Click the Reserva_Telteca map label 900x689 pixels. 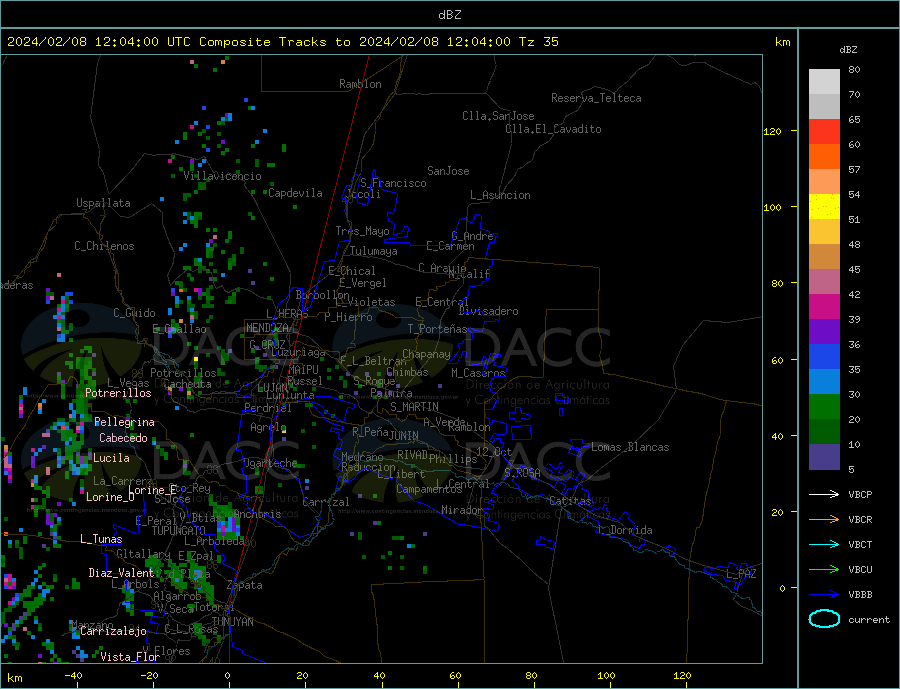click(x=596, y=98)
